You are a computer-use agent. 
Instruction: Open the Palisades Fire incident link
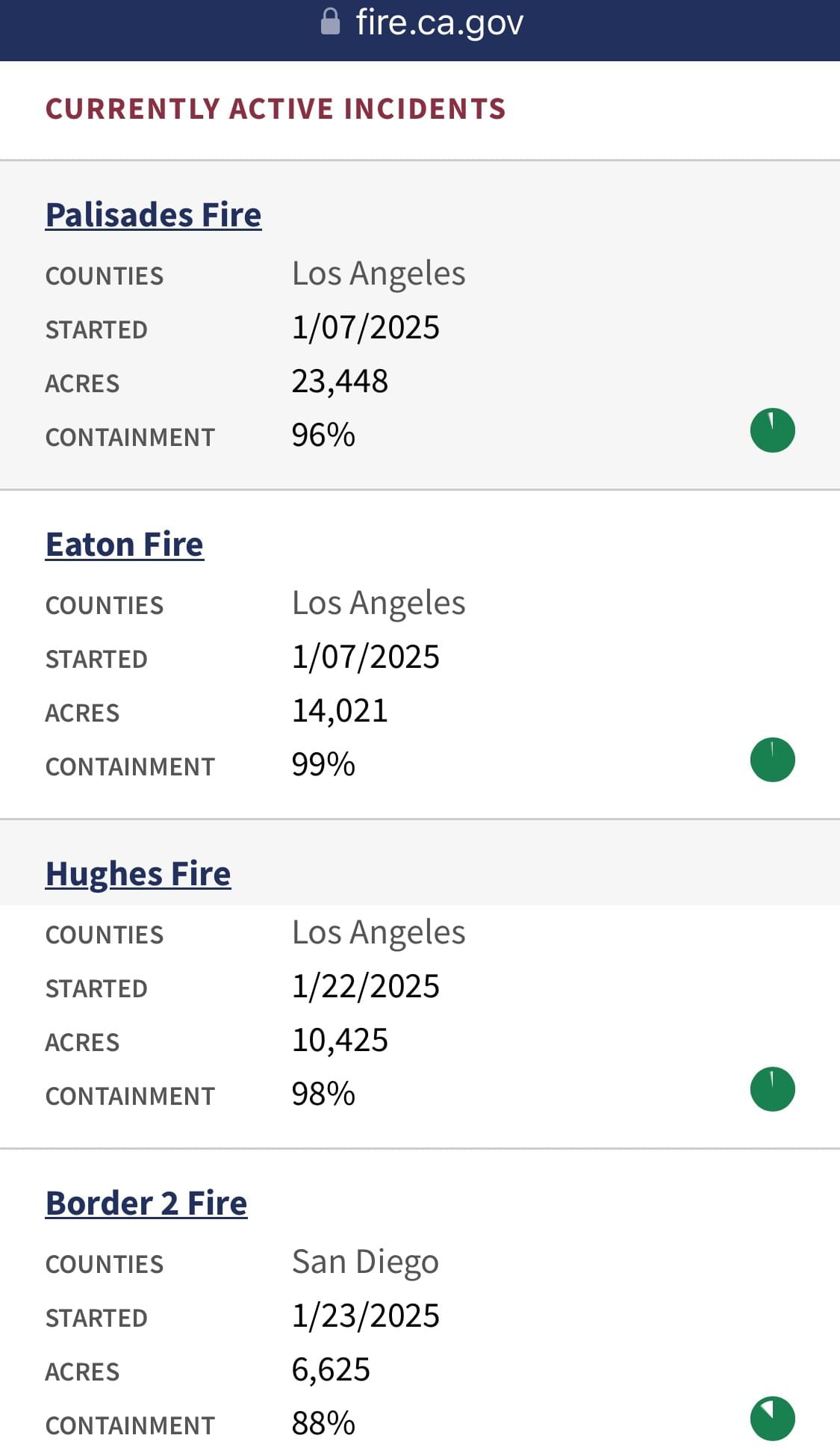coord(153,215)
